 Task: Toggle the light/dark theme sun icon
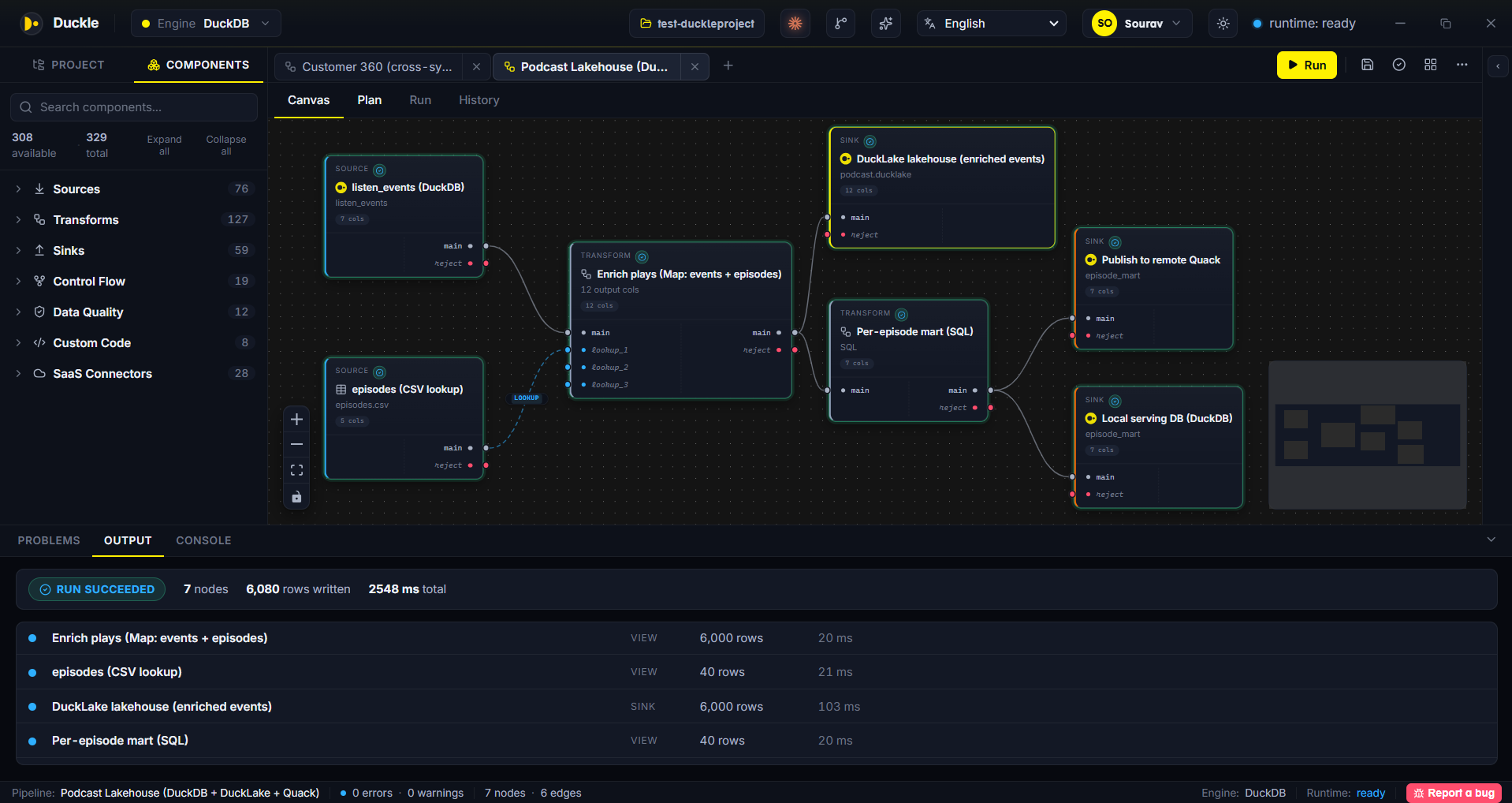coord(1223,24)
